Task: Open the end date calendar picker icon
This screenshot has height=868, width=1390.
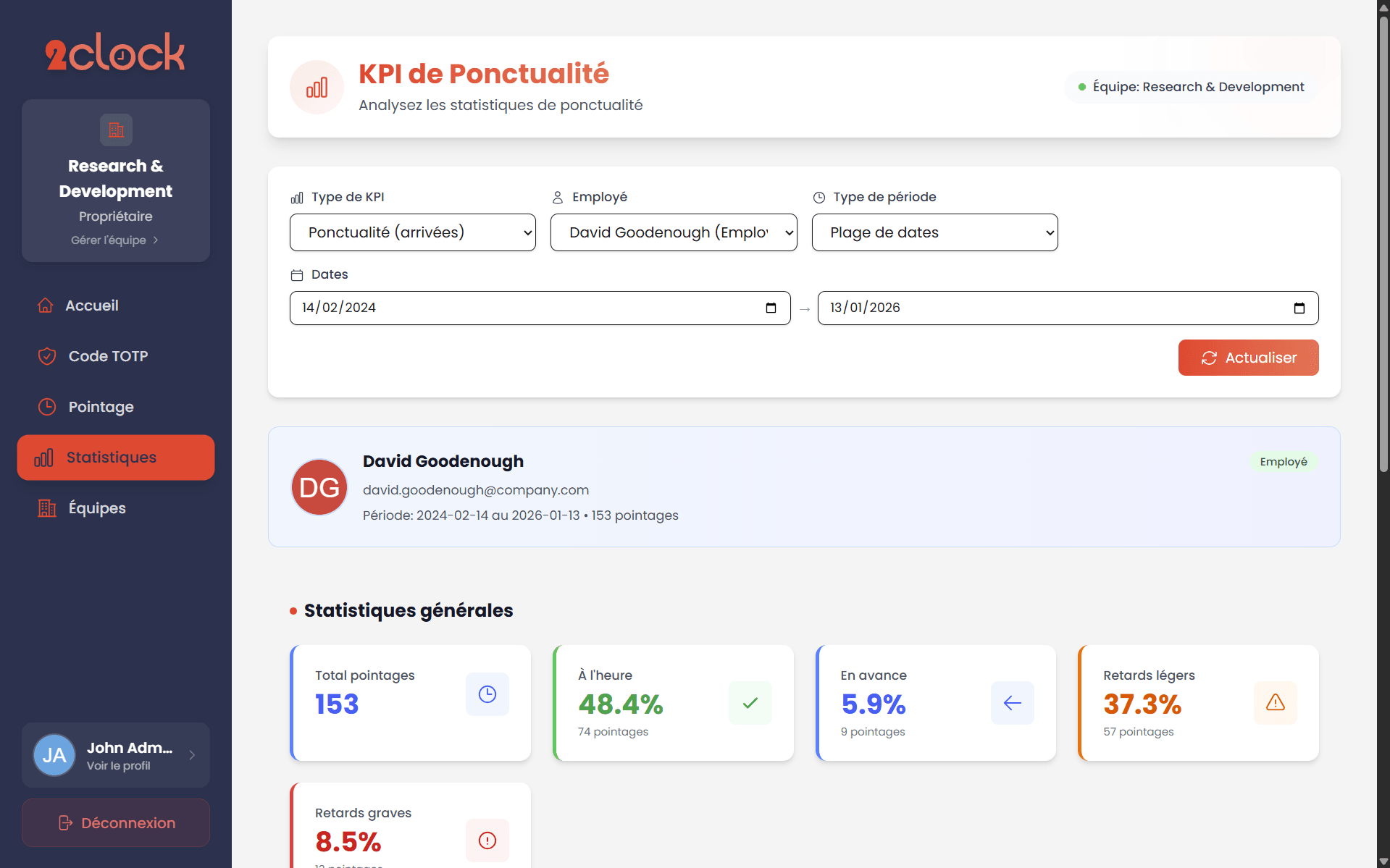Action: 1299,308
